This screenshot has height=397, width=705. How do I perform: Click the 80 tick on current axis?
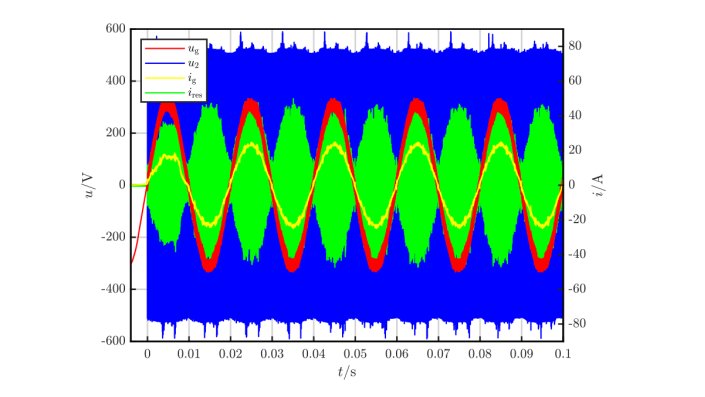(x=575, y=46)
